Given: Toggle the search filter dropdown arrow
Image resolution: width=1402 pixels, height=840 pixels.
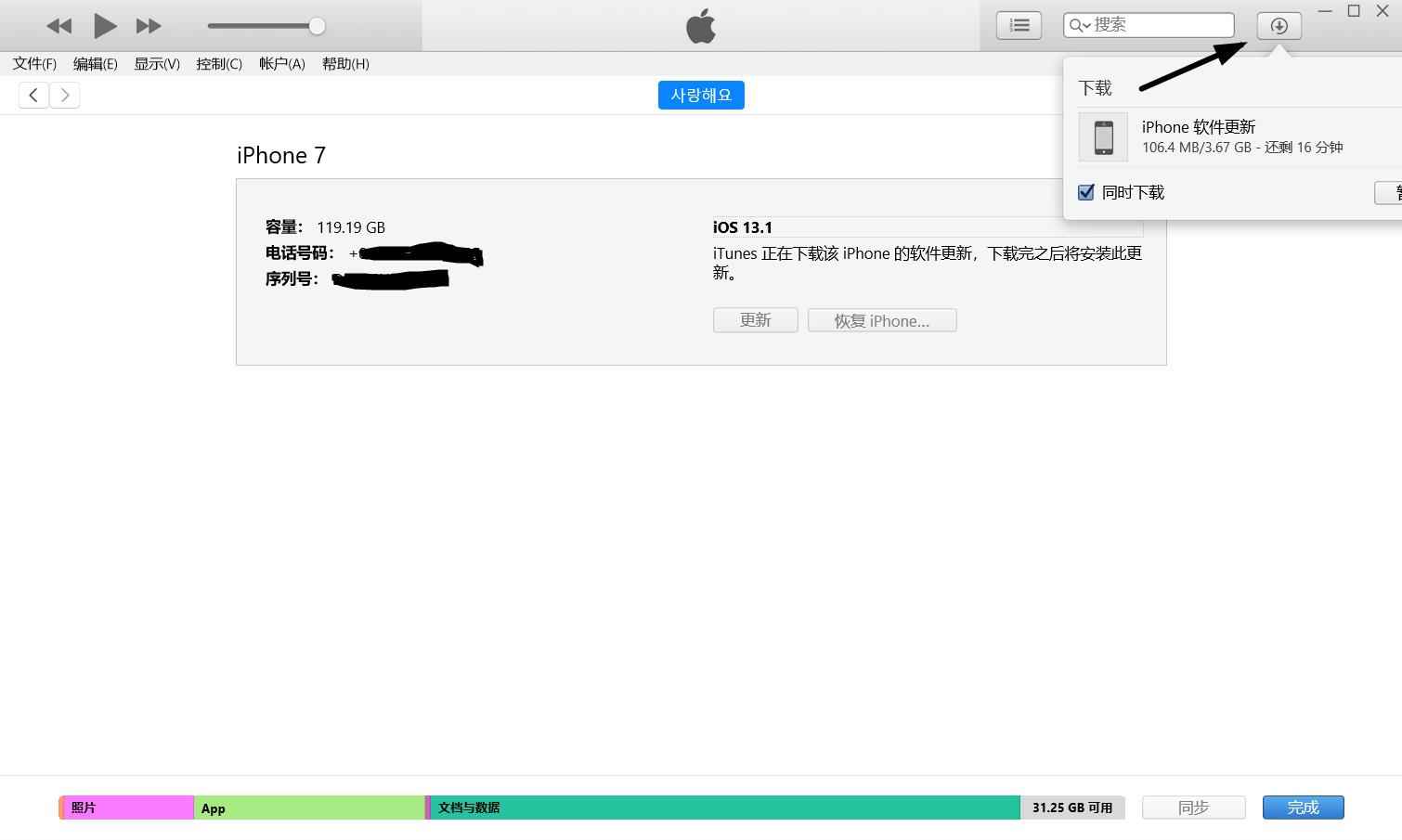Looking at the screenshot, I should pyautogui.click(x=1088, y=25).
